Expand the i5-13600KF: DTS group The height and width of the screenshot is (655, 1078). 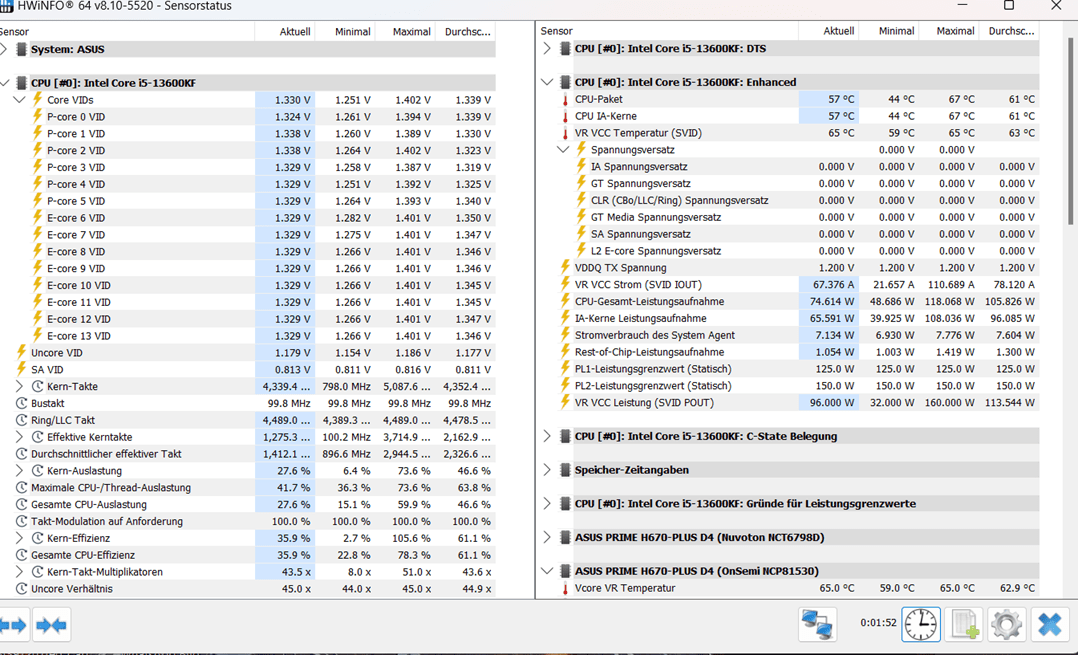click(547, 49)
